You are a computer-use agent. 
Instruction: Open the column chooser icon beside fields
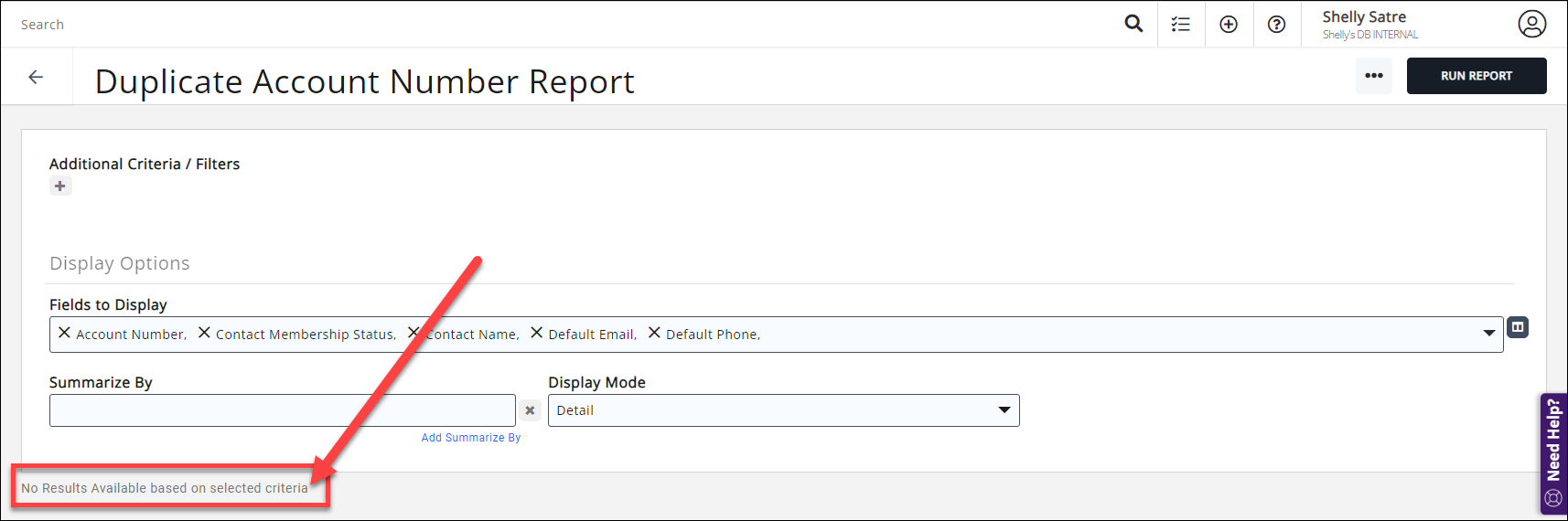click(1518, 327)
